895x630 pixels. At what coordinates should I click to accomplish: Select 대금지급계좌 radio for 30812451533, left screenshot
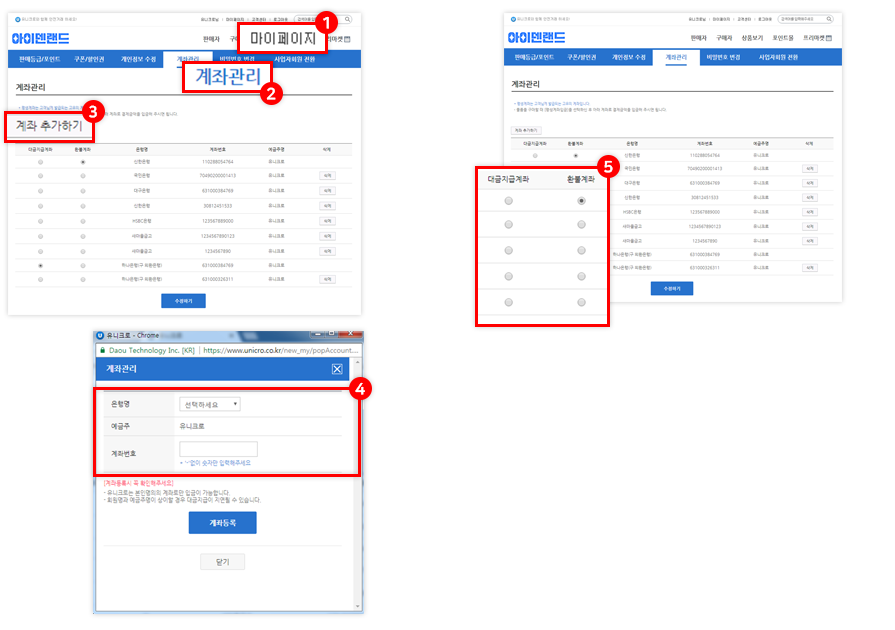[41, 206]
